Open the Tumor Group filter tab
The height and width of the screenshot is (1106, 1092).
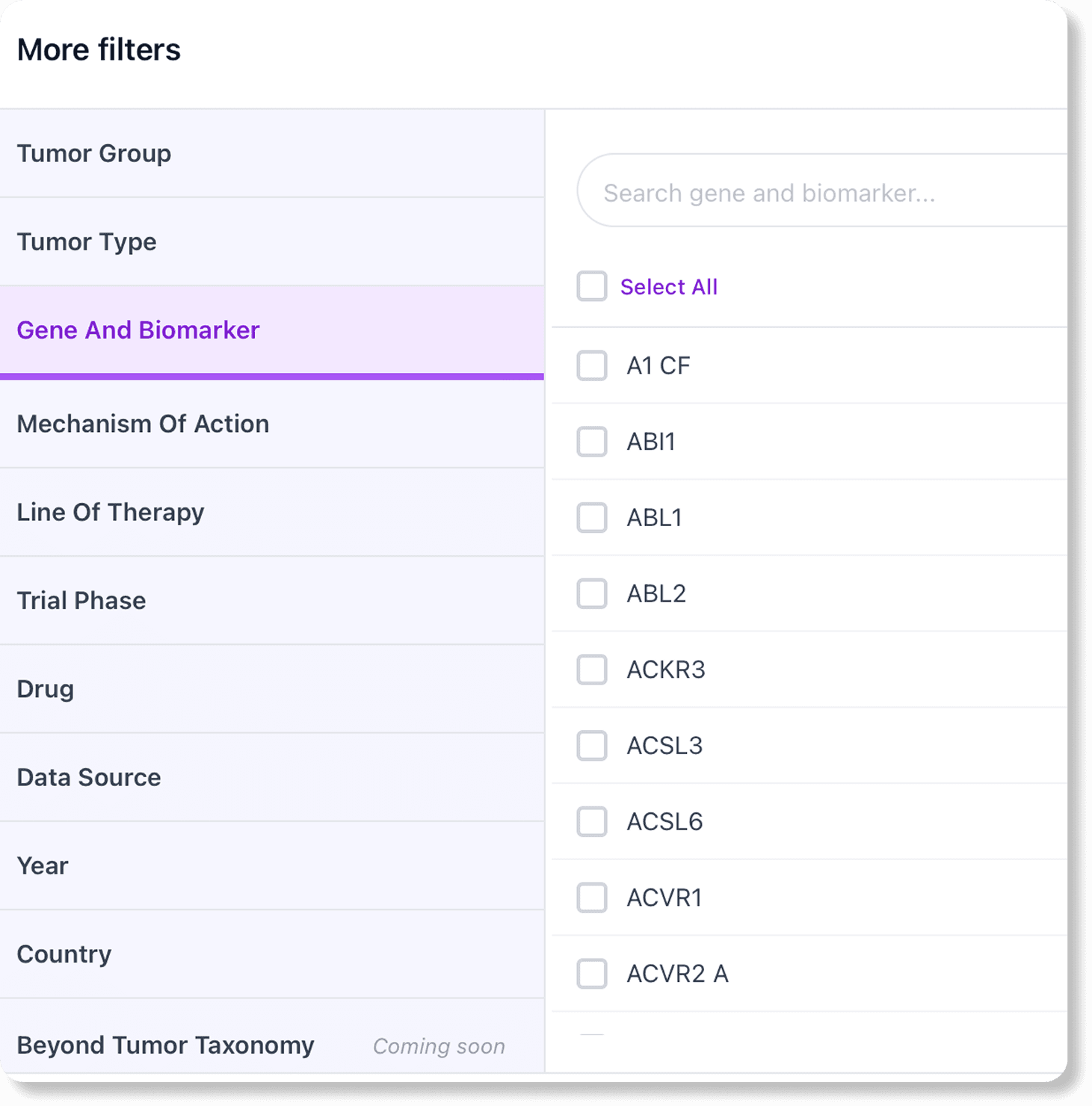pos(272,154)
